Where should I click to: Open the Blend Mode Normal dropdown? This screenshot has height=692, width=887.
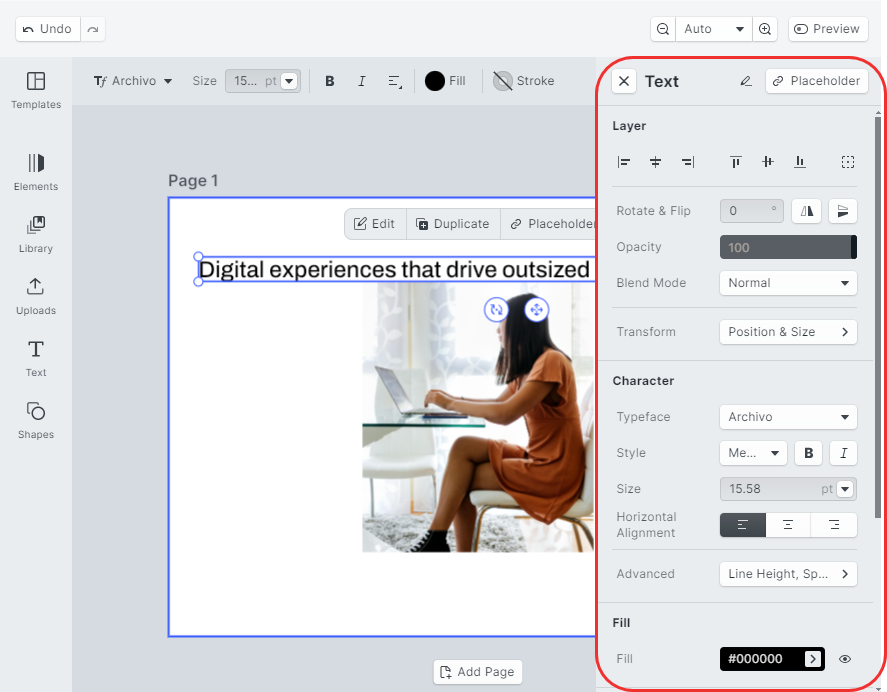(x=789, y=283)
